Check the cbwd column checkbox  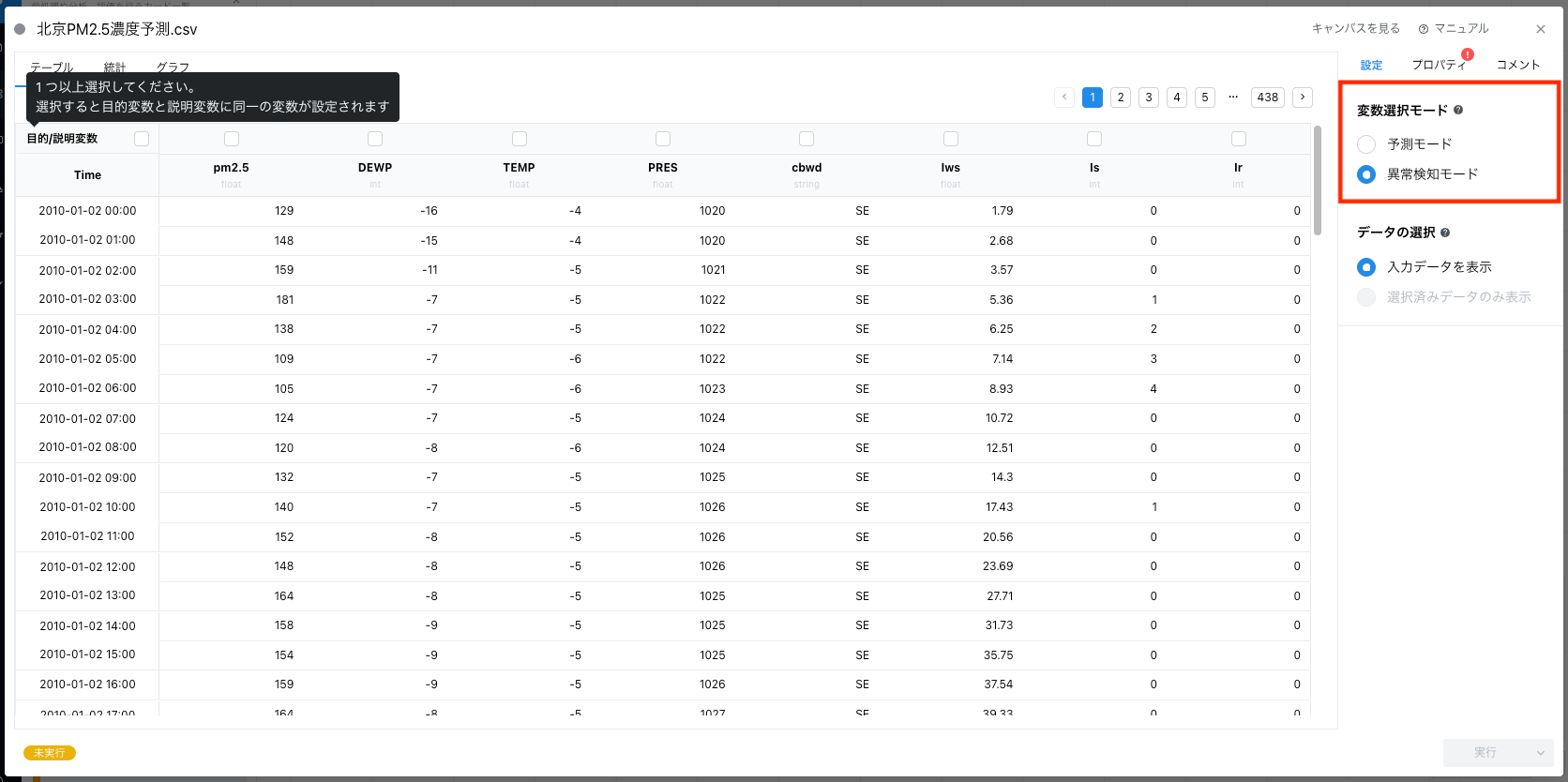[807, 139]
